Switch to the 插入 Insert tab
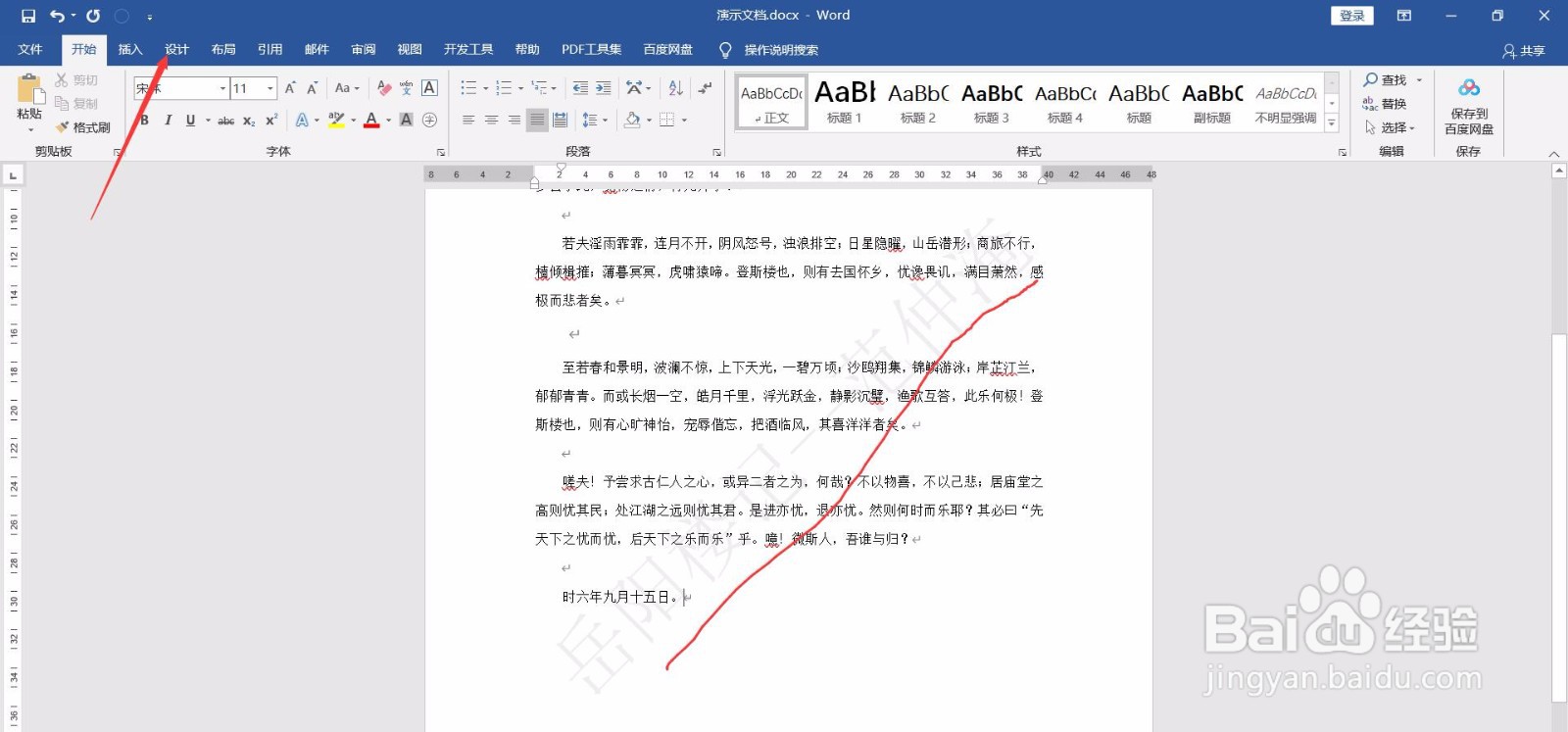The image size is (1568, 732). [130, 49]
